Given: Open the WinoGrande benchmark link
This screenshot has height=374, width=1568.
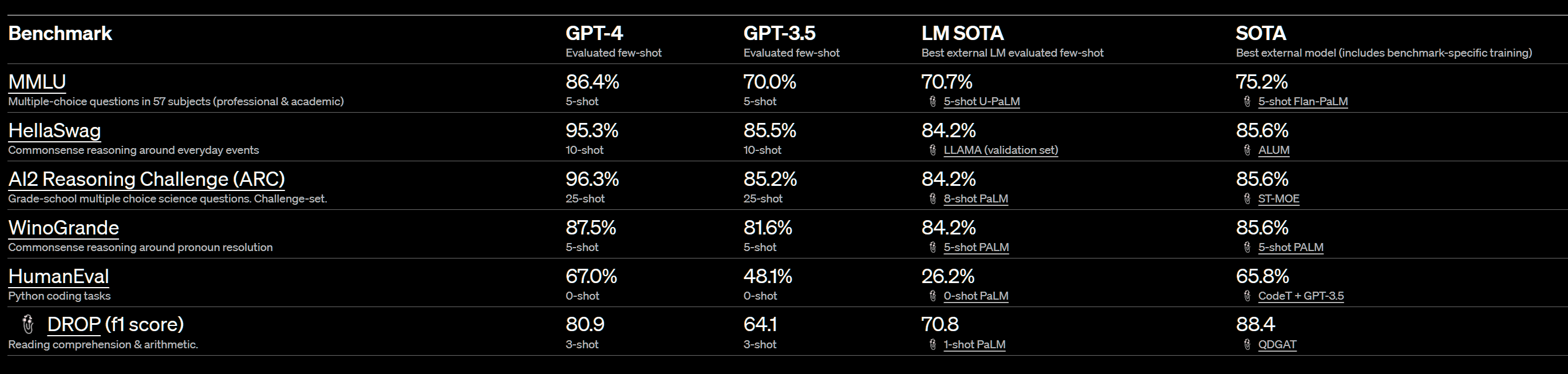Looking at the screenshot, I should pos(64,228).
